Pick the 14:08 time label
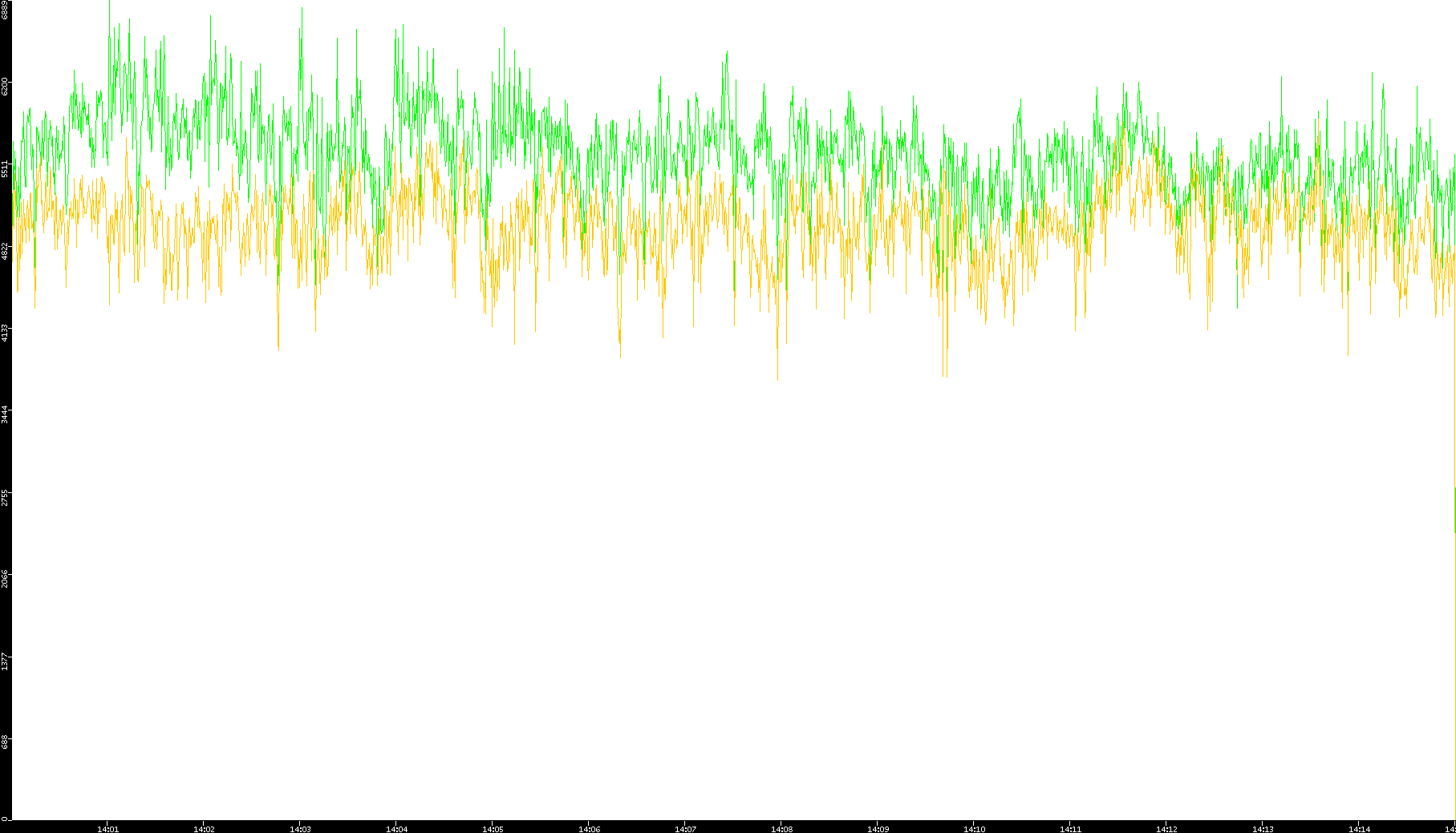Screen dimensions: 1456x833 click(781, 829)
